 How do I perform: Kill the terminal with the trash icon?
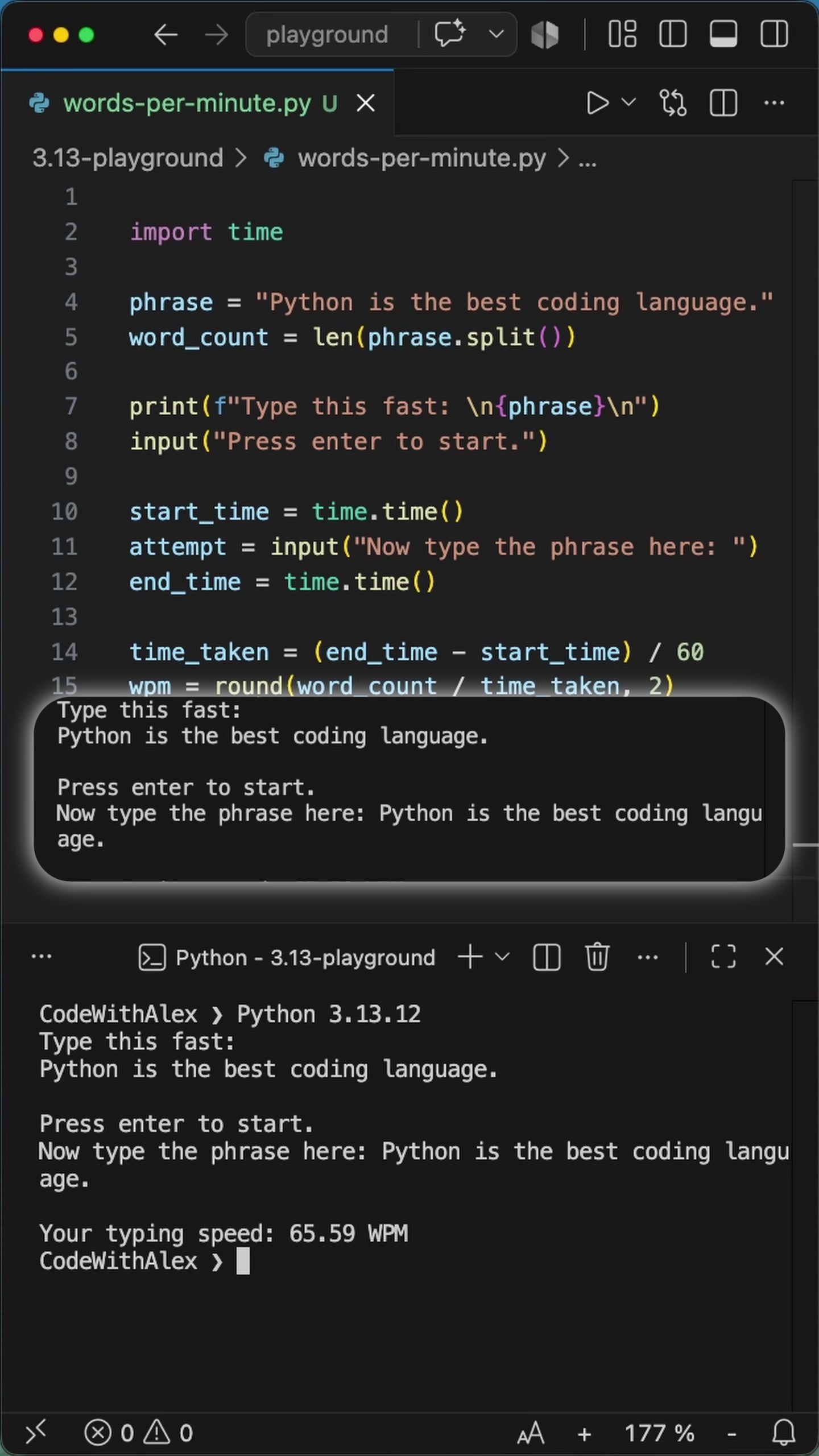click(597, 957)
